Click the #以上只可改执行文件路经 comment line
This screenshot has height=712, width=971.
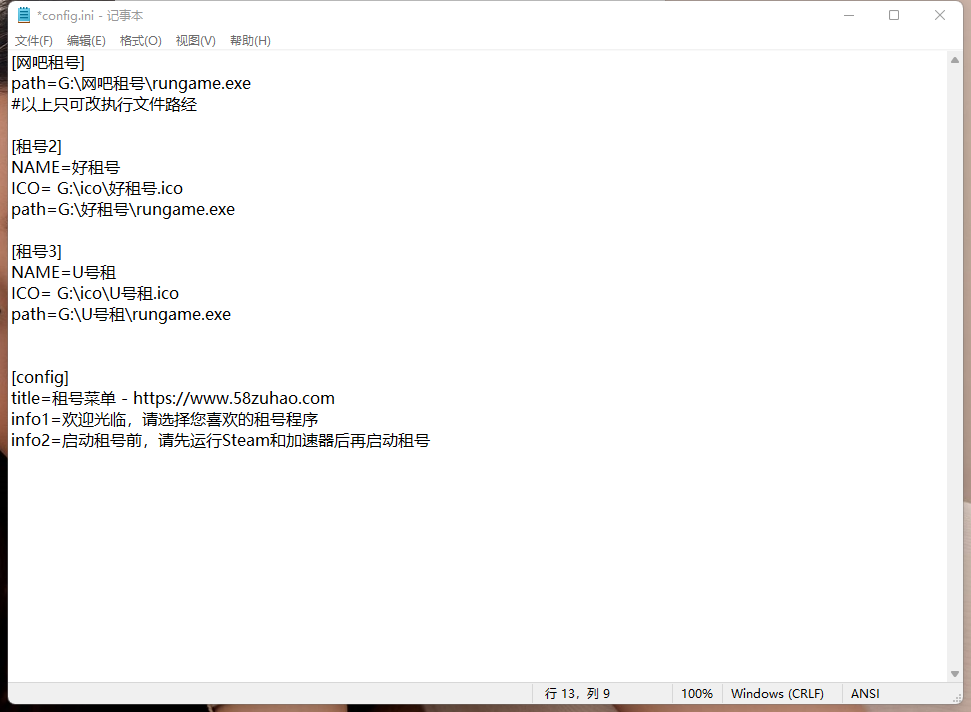(104, 105)
